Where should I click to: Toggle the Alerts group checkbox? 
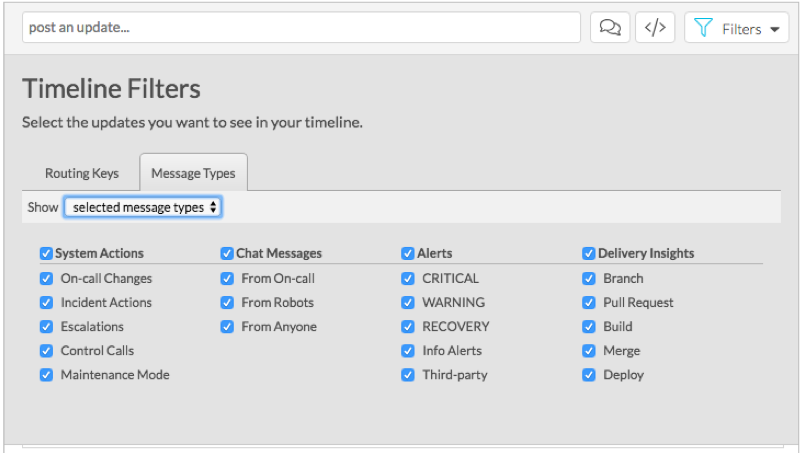[408, 254]
